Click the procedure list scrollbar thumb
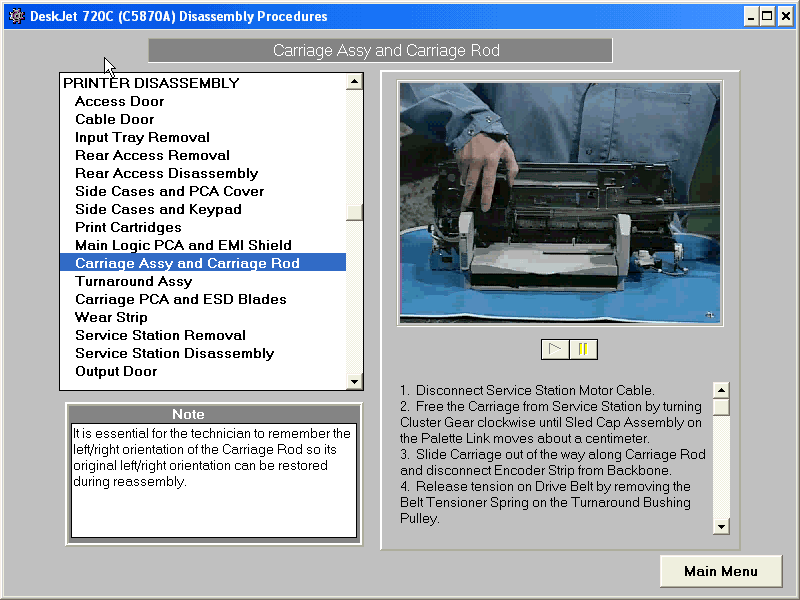 click(x=354, y=213)
